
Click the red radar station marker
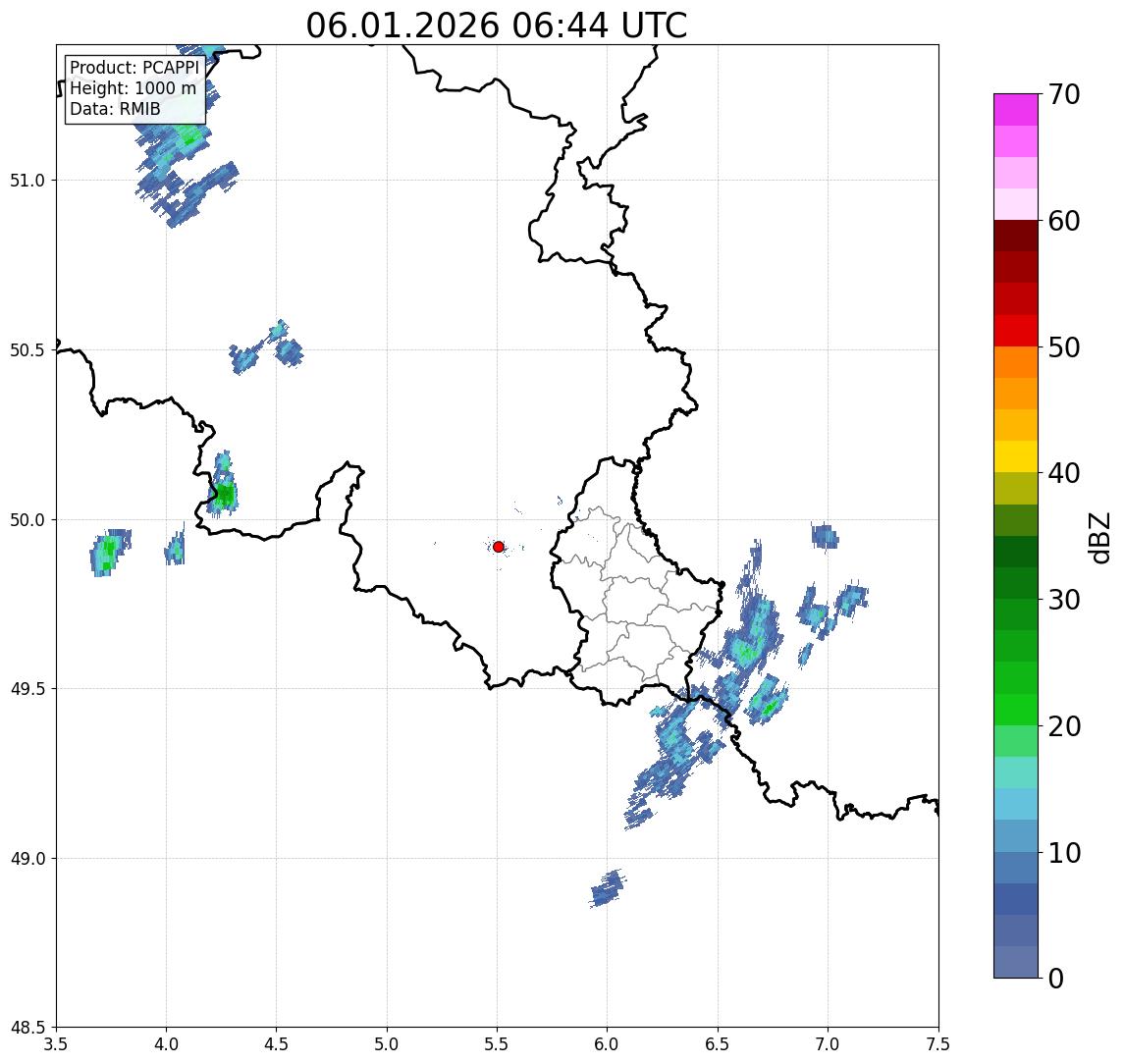coord(499,547)
